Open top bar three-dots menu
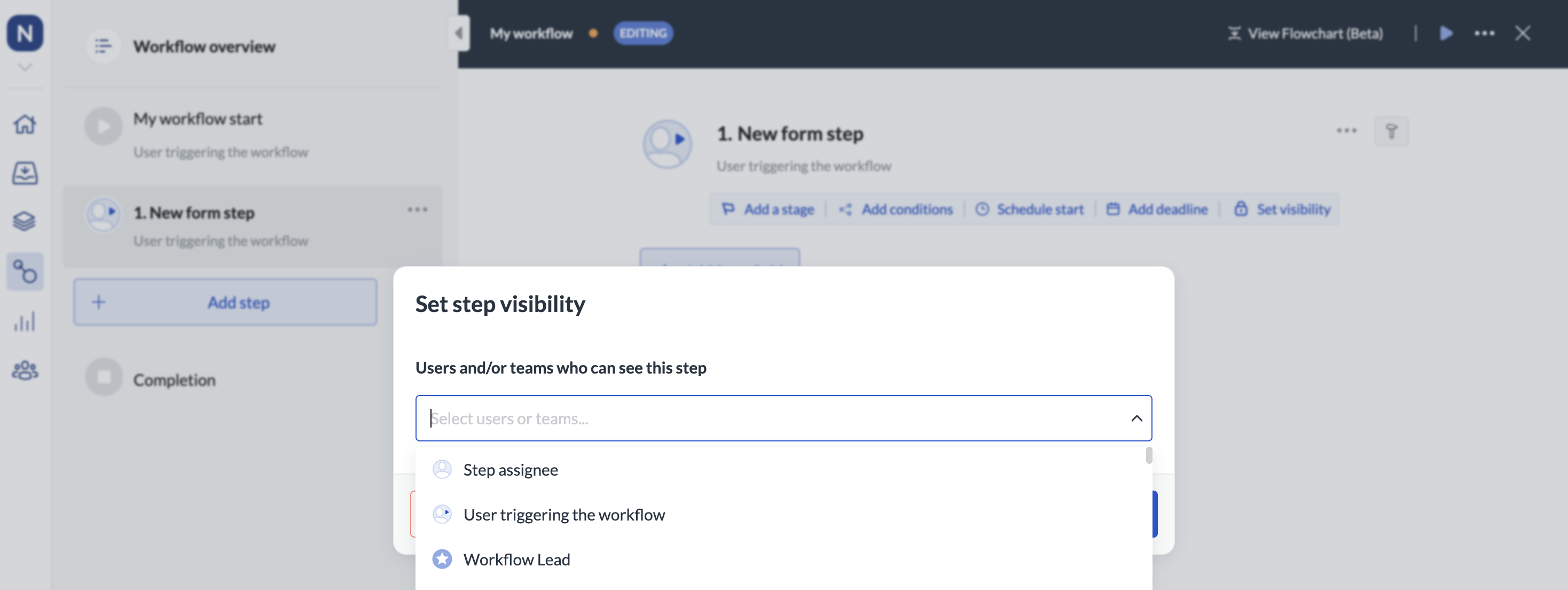The height and width of the screenshot is (590, 1568). click(x=1484, y=34)
